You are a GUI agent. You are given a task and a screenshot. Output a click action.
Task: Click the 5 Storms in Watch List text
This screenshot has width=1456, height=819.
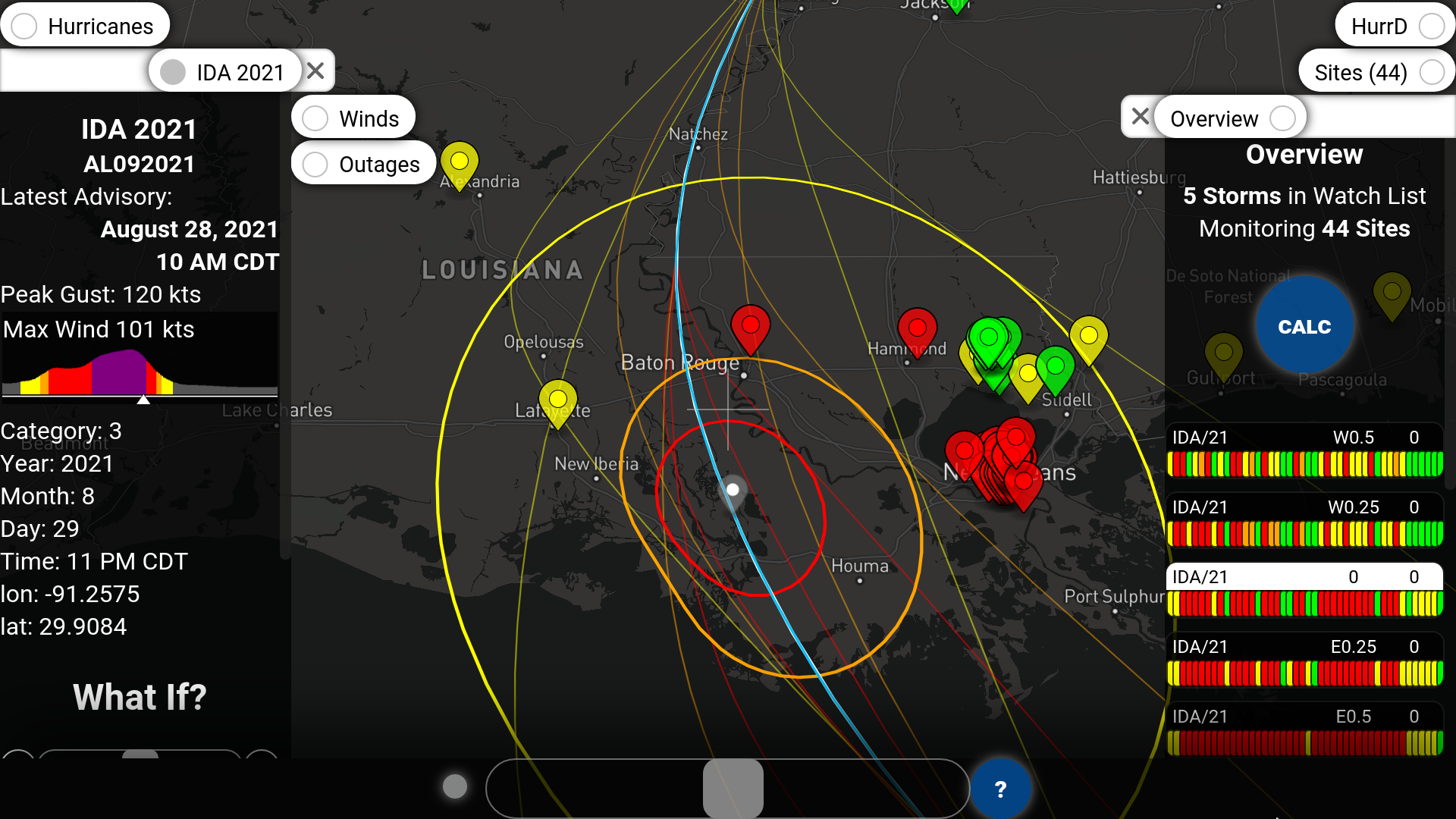coord(1304,196)
